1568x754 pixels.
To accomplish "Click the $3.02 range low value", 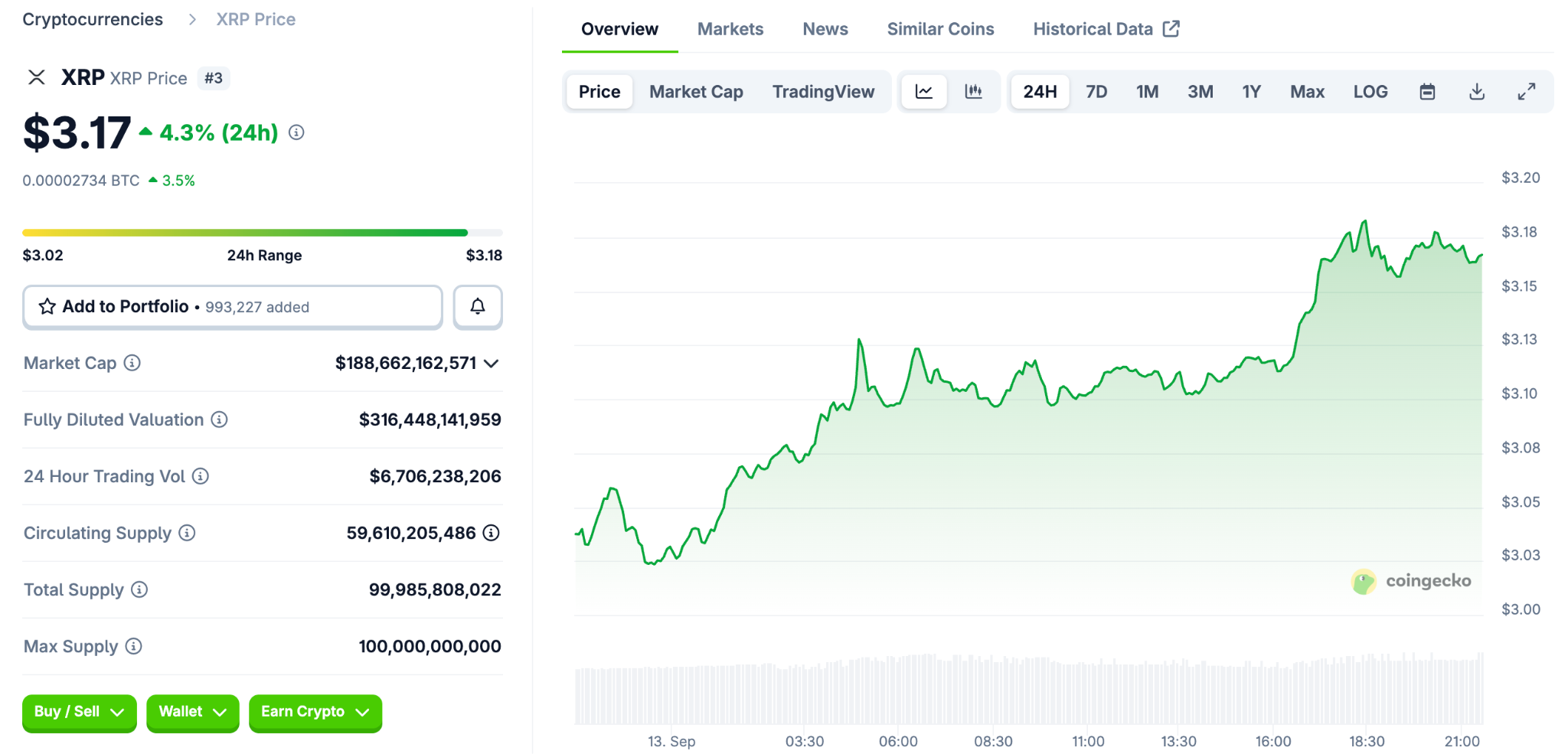I will pos(43,255).
